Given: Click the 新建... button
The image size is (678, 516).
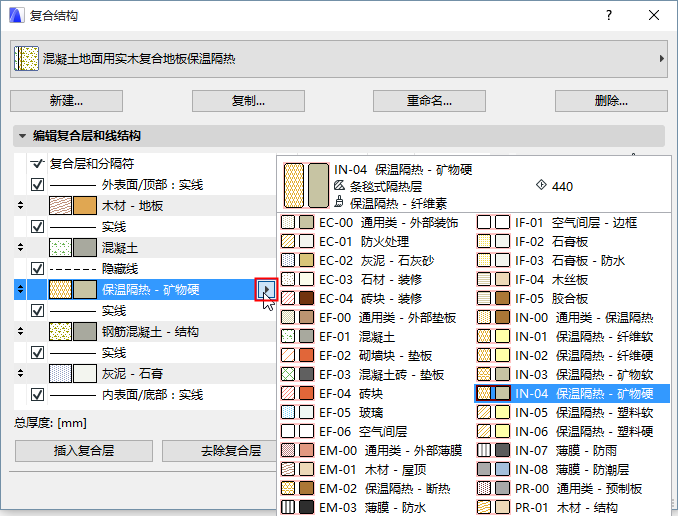Looking at the screenshot, I should click(x=67, y=101).
